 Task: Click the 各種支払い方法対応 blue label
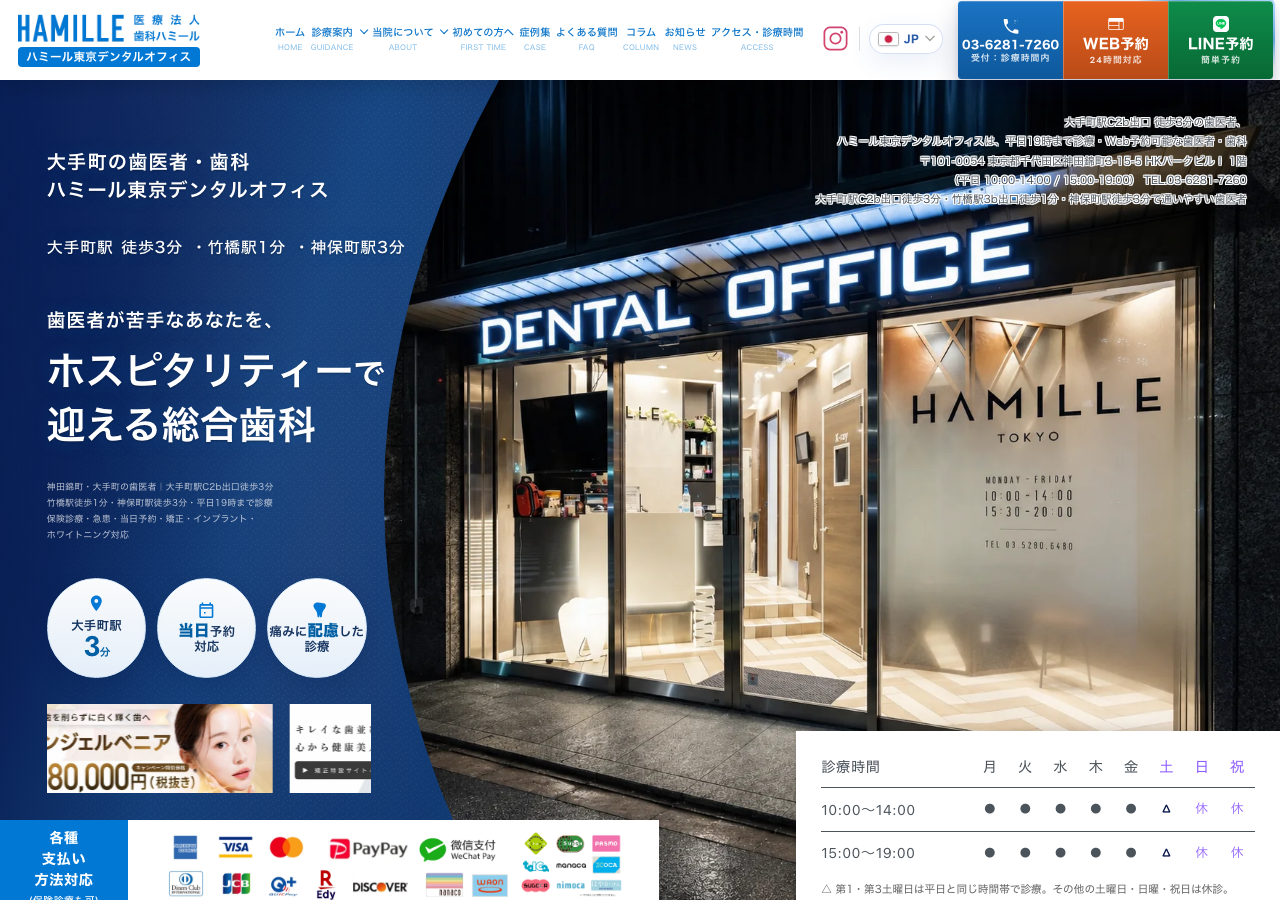pyautogui.click(x=64, y=860)
